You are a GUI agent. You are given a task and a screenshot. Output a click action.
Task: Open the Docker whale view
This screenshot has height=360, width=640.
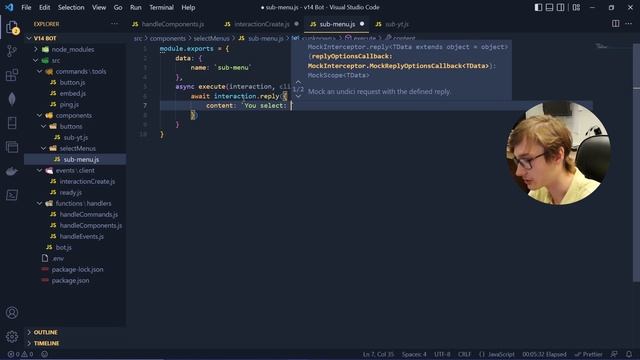(12, 171)
